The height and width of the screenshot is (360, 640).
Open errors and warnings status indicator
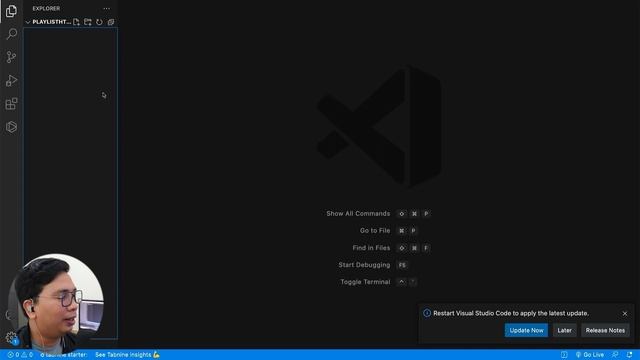click(x=20, y=355)
